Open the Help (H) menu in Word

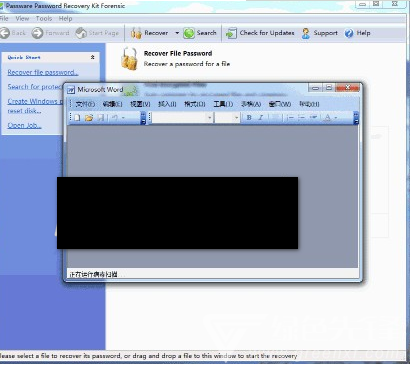pyautogui.click(x=309, y=104)
